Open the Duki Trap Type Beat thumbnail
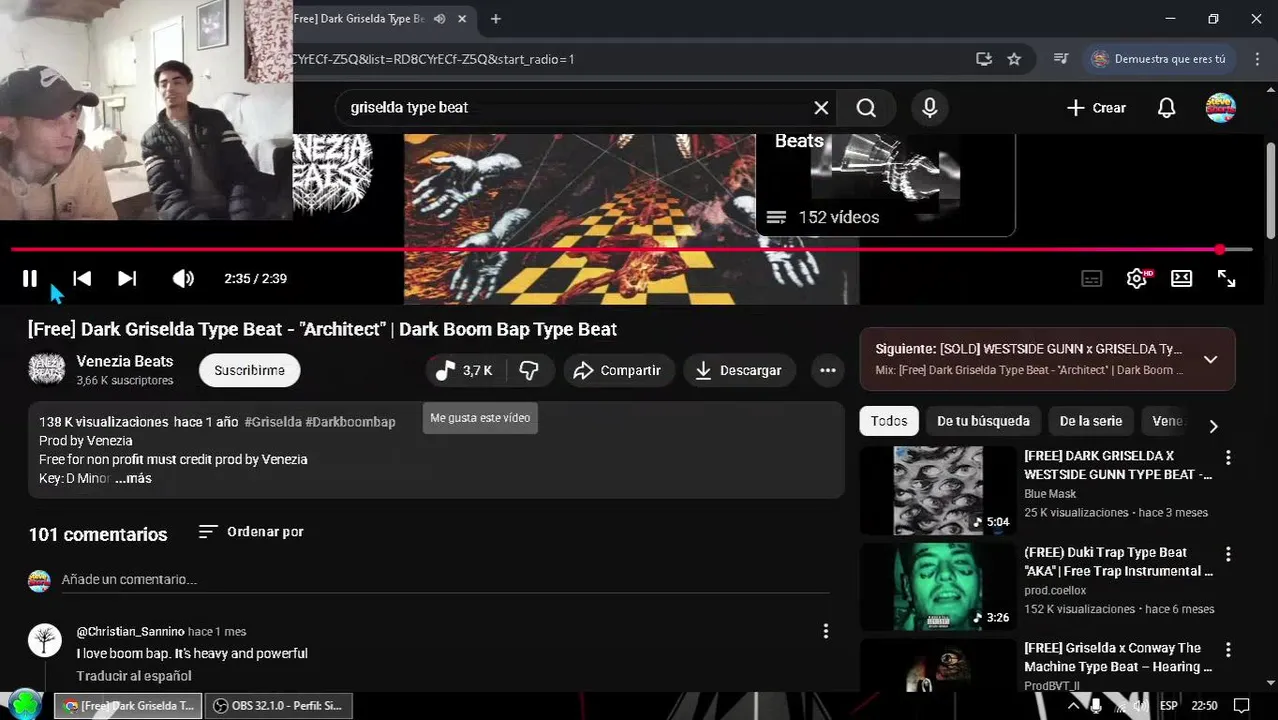This screenshot has width=1278, height=720. pyautogui.click(x=938, y=587)
